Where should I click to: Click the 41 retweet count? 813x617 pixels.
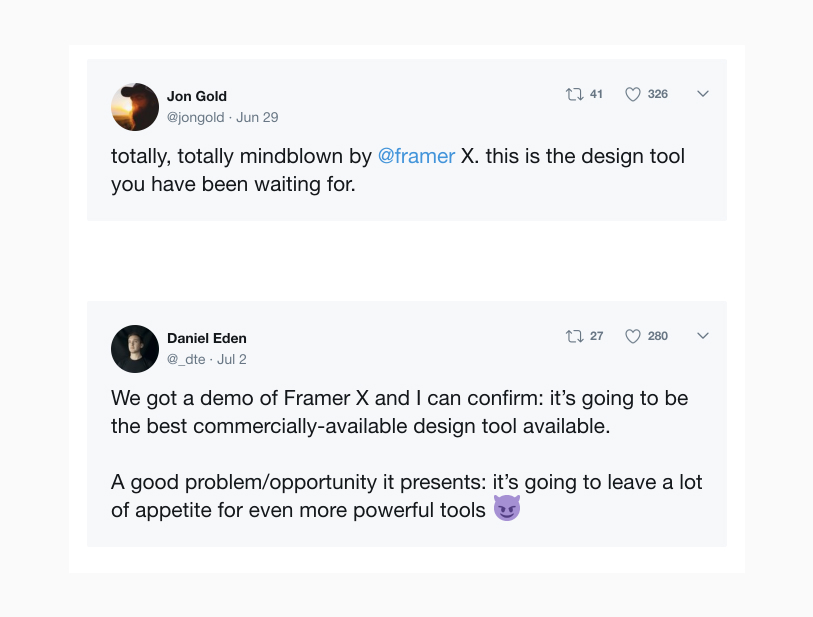coord(596,94)
